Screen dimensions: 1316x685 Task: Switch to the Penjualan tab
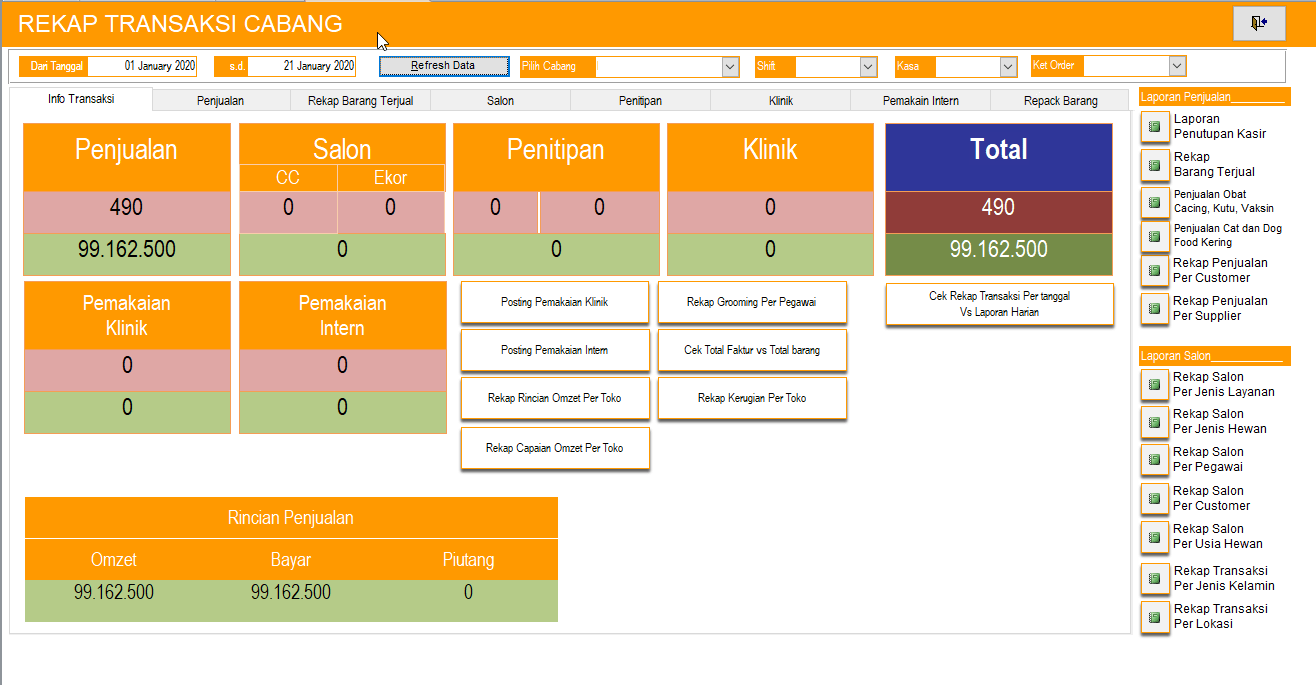click(220, 101)
